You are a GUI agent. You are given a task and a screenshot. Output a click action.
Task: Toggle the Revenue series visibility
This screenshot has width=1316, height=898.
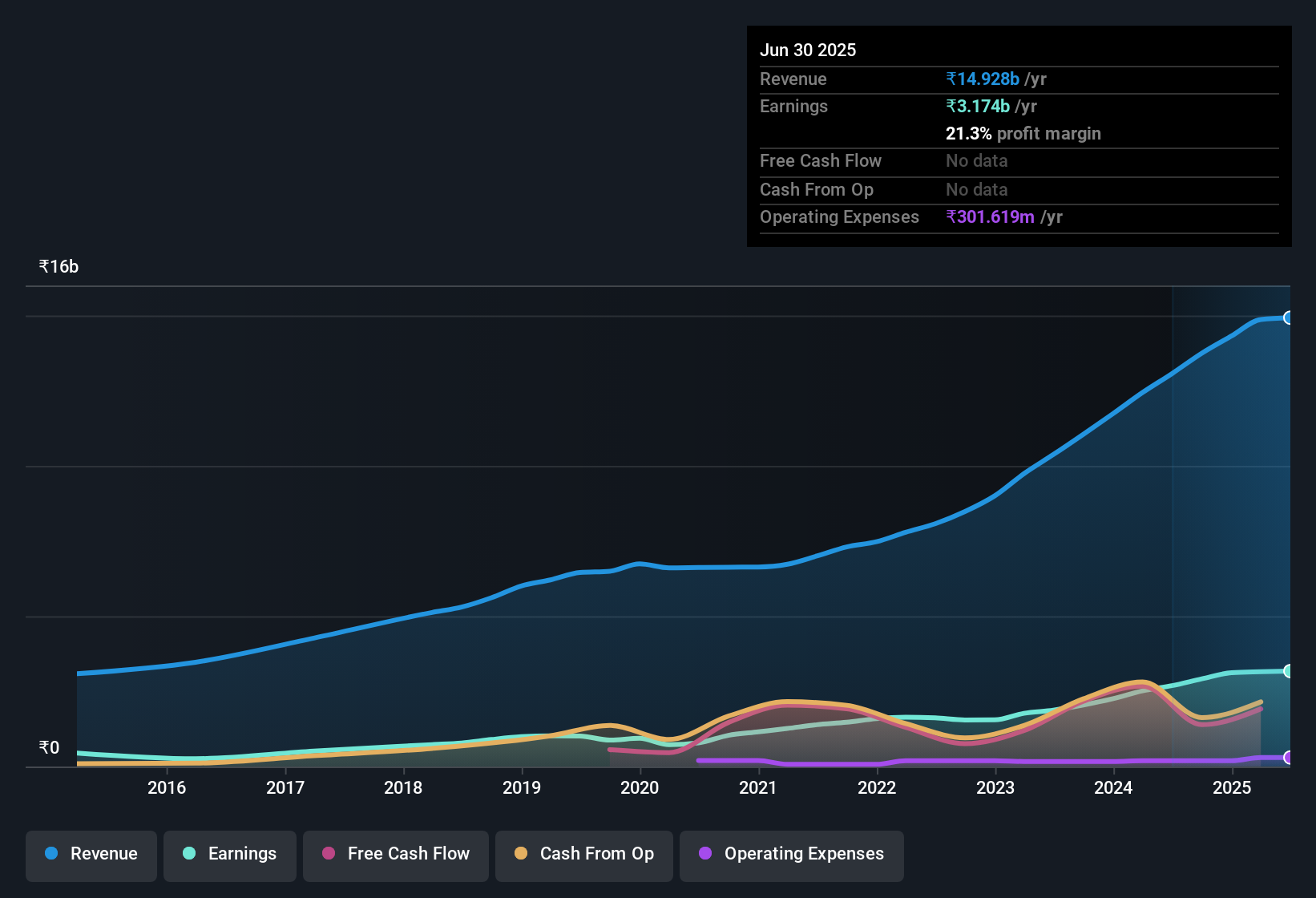coord(91,855)
